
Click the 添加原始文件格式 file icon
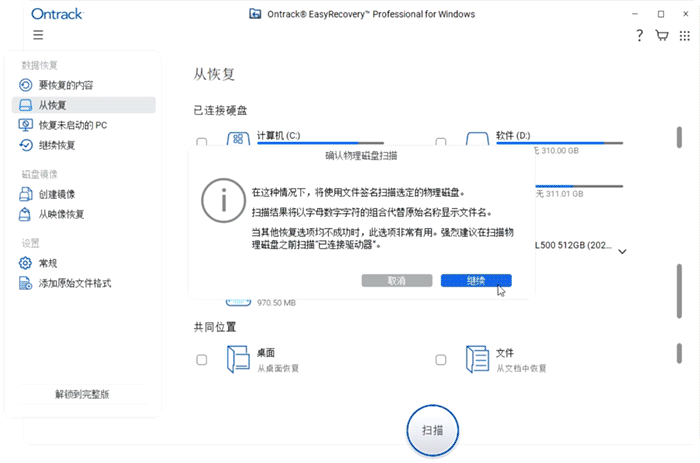(25, 283)
